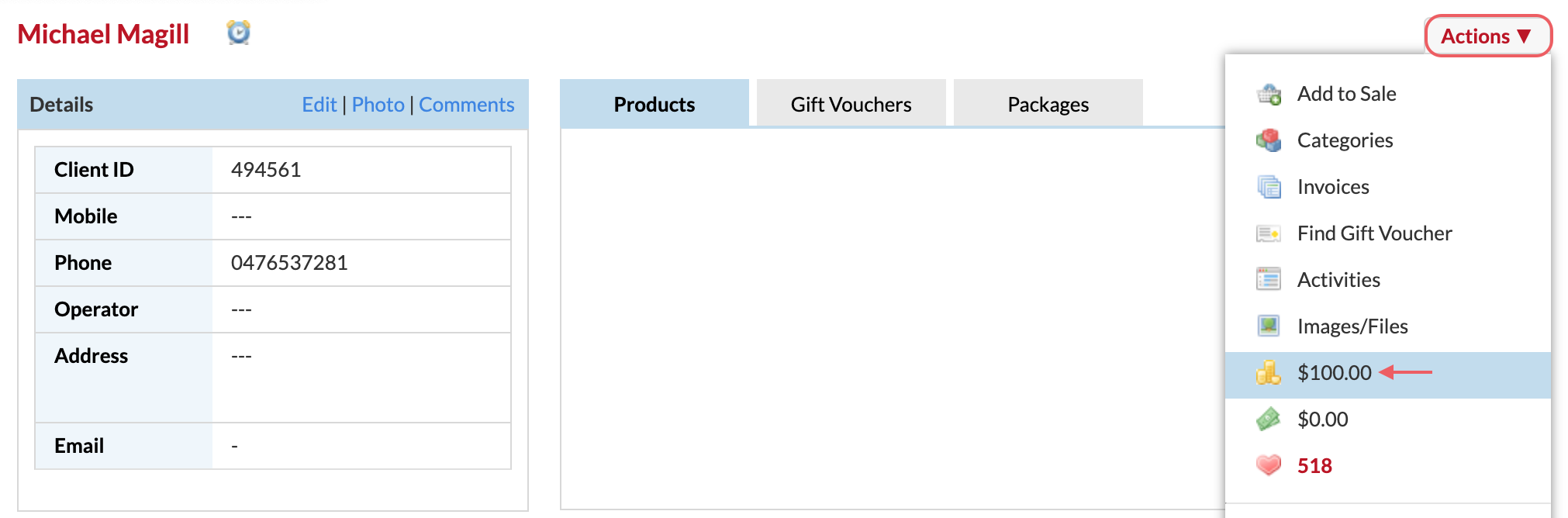Select the Products tab
1568x518 pixels.
(654, 104)
